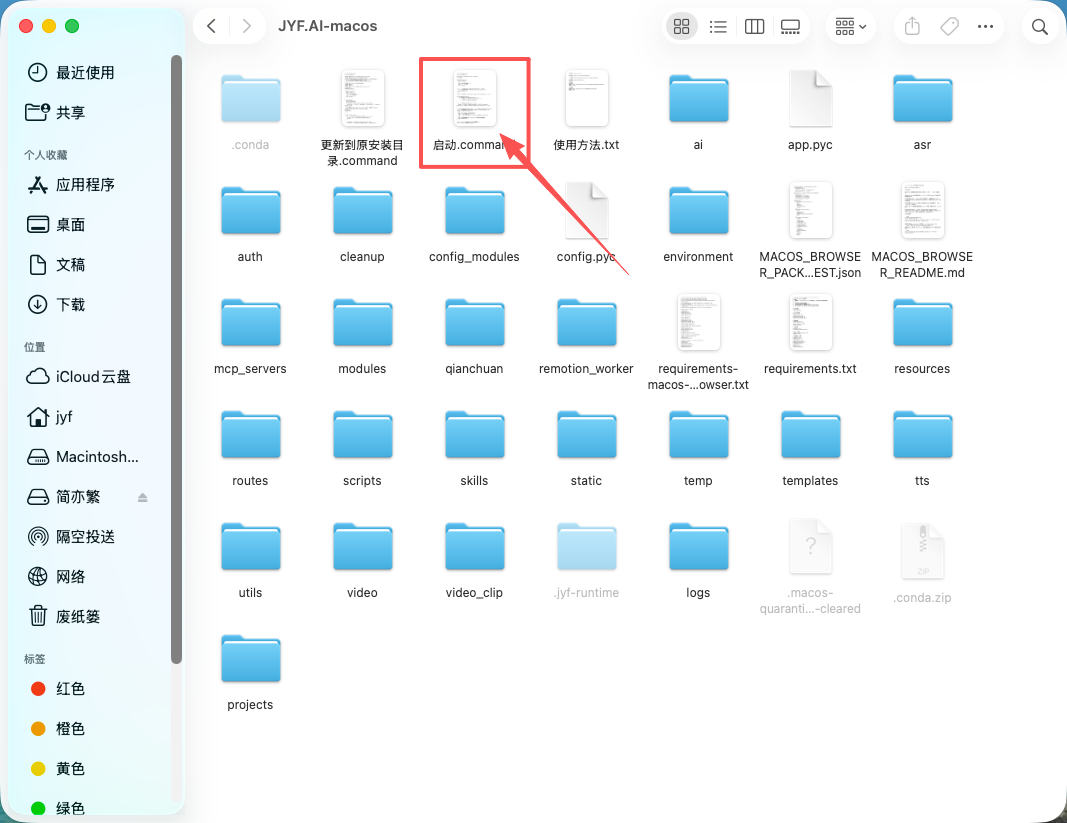The image size is (1067, 823).
Task: Open the more actions ellipsis menu
Action: click(x=985, y=27)
